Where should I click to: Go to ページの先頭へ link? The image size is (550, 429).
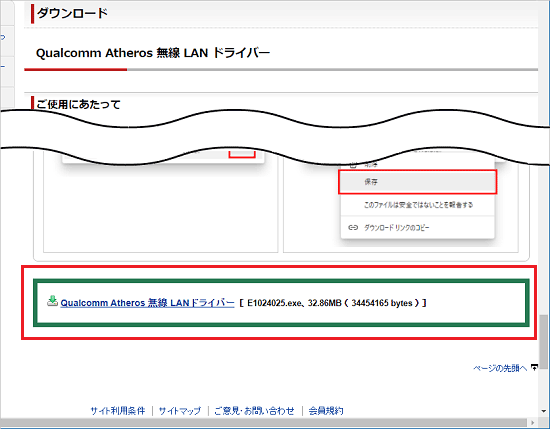tap(500, 368)
